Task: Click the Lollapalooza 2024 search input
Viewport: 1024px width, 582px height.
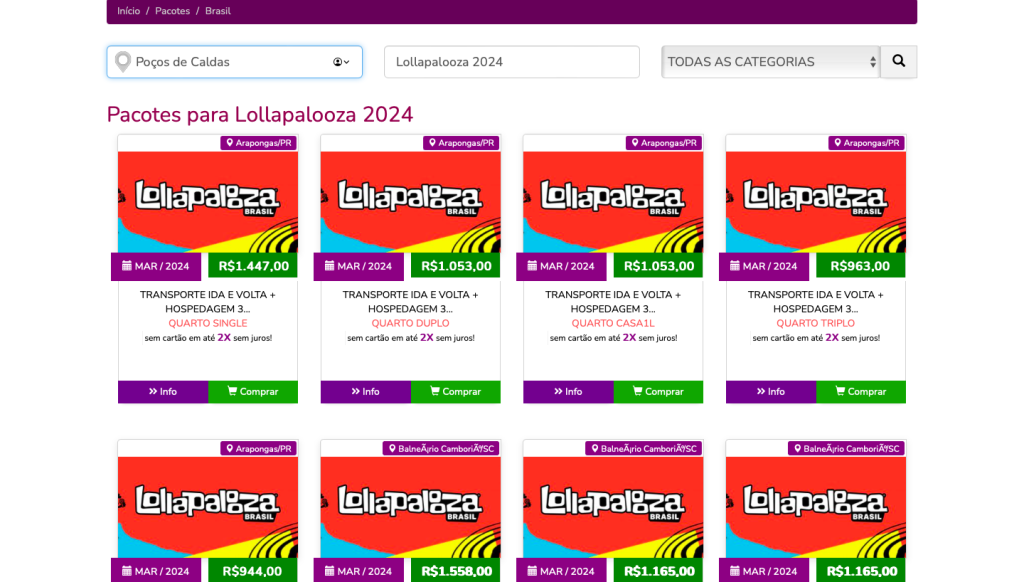Action: [511, 62]
